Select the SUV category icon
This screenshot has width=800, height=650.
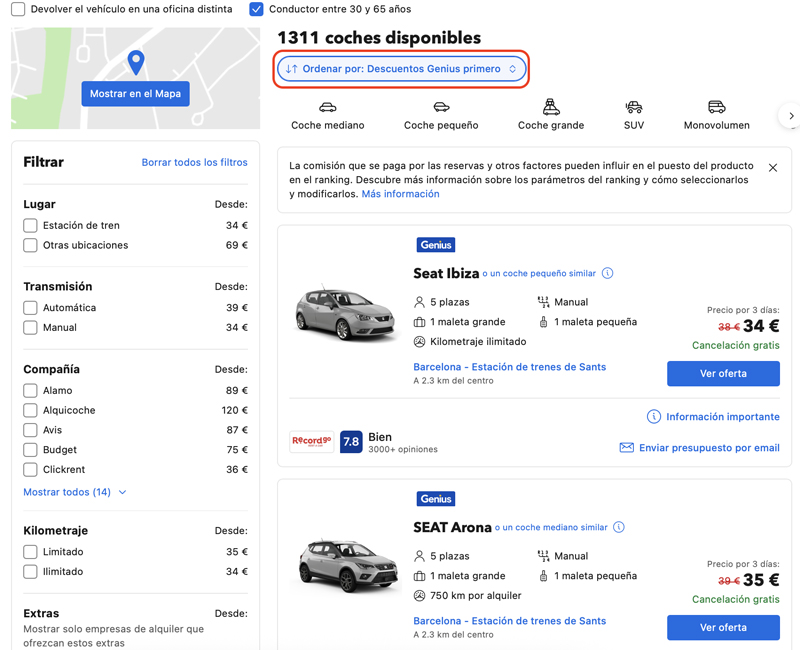(x=634, y=107)
